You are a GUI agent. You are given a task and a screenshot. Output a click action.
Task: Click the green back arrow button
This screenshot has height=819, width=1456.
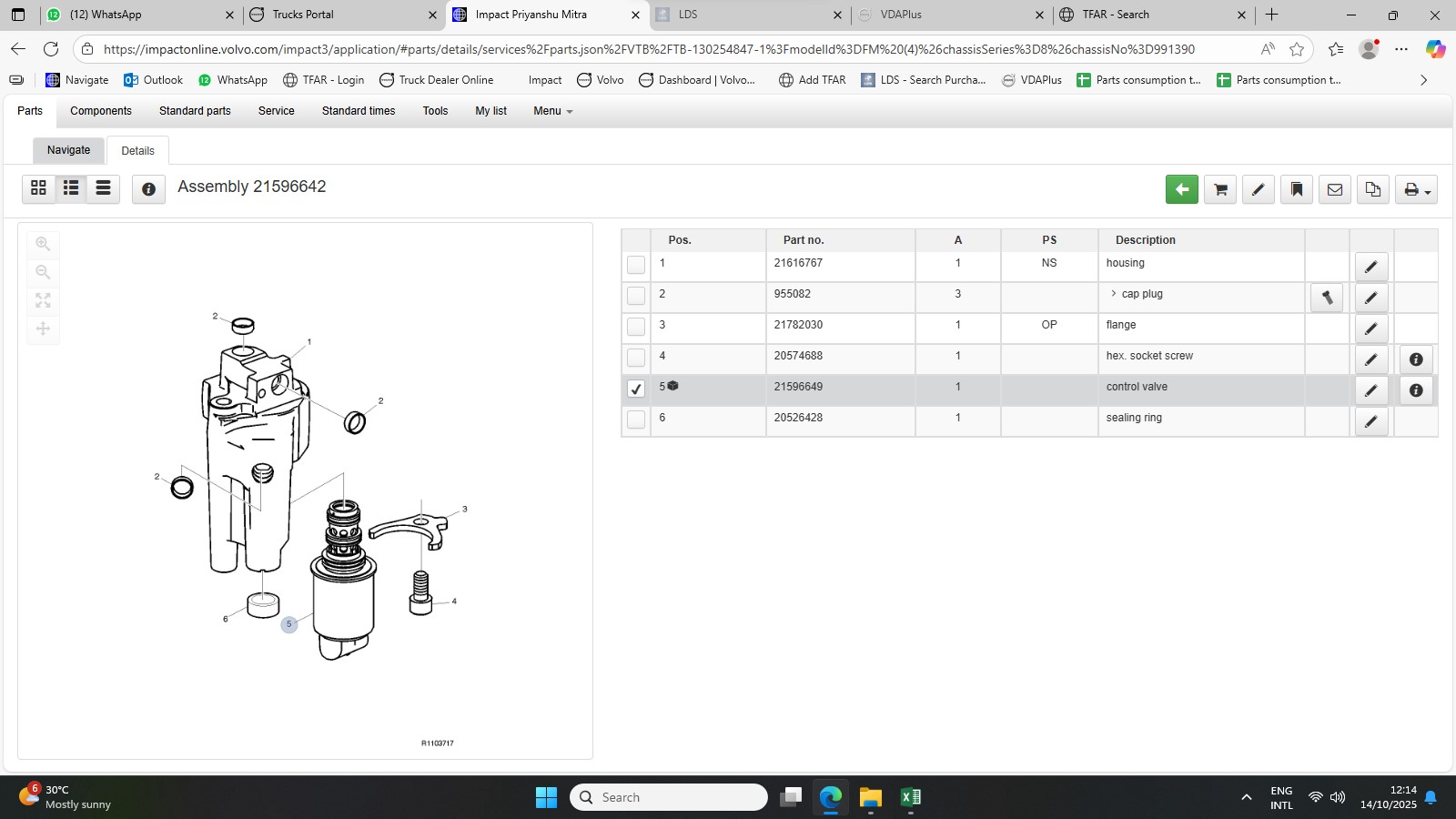pos(1181,189)
